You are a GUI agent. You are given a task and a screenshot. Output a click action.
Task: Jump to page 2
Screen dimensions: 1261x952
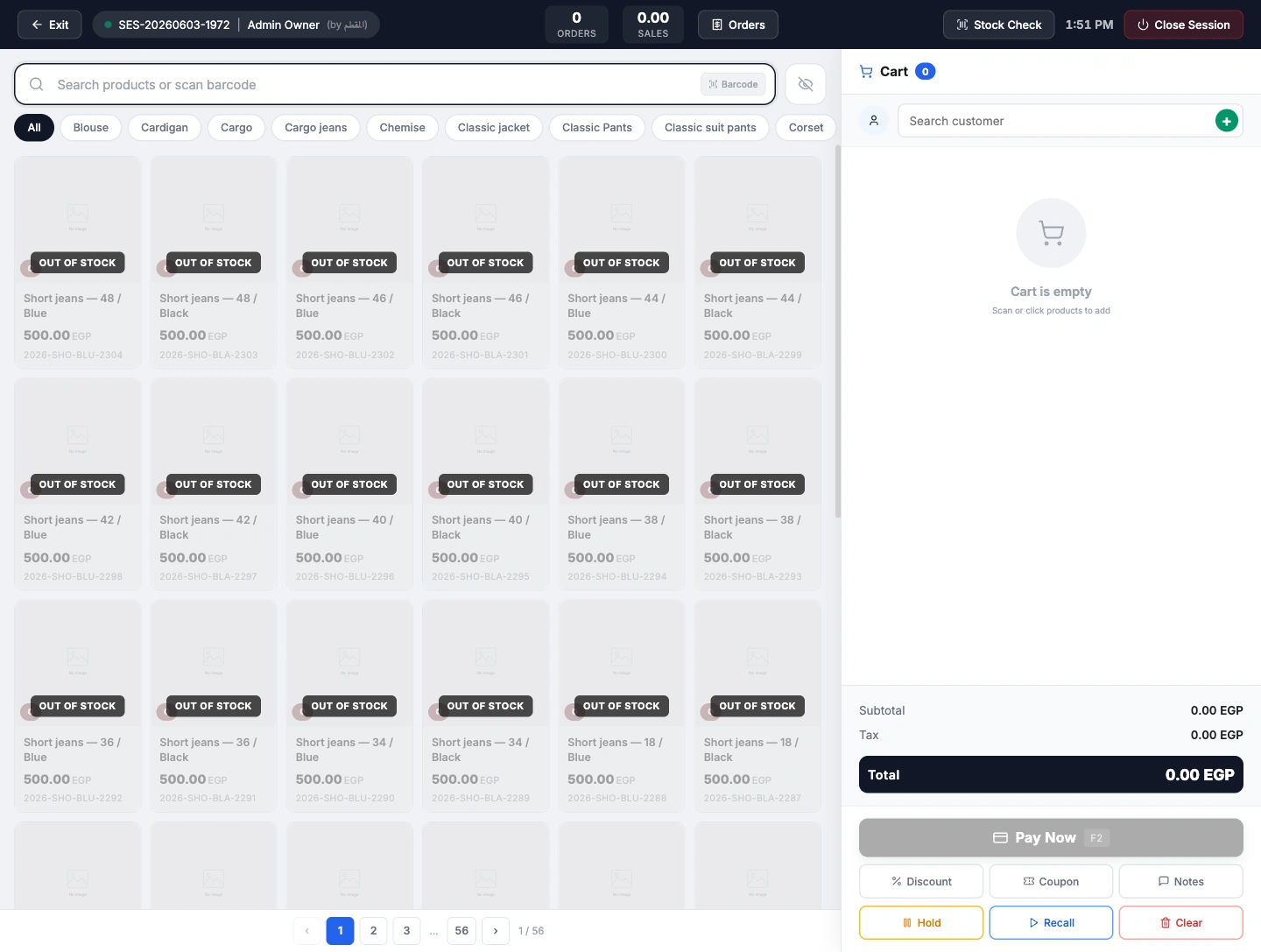click(374, 931)
